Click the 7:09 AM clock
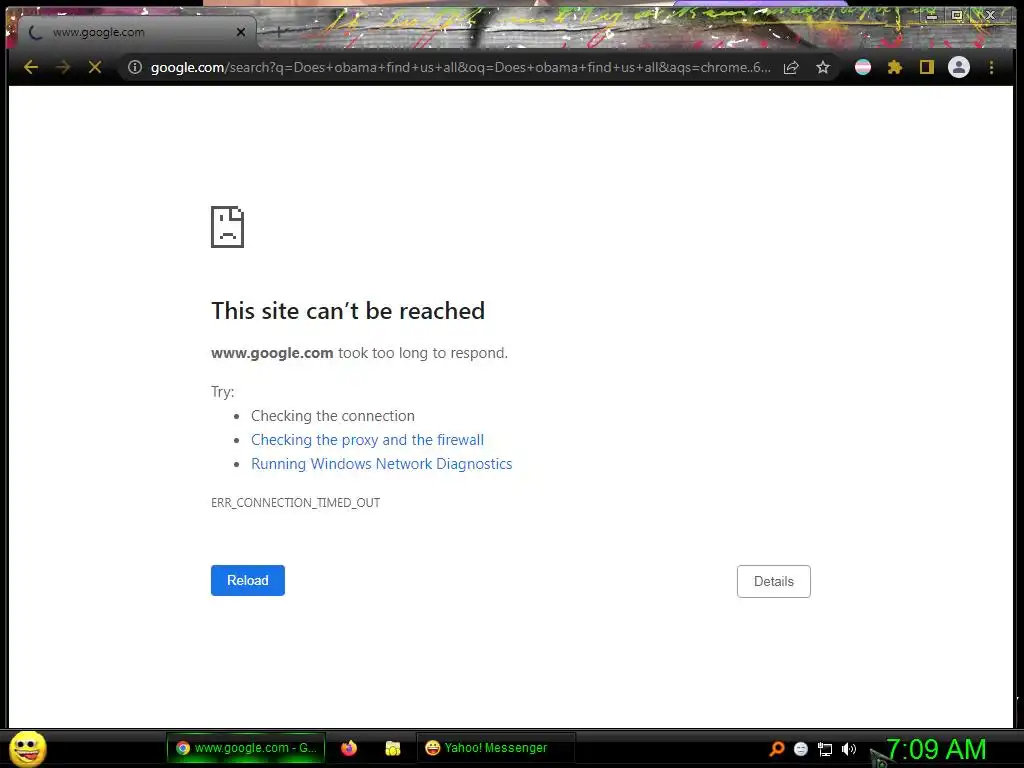This screenshot has width=1024, height=768. click(936, 749)
